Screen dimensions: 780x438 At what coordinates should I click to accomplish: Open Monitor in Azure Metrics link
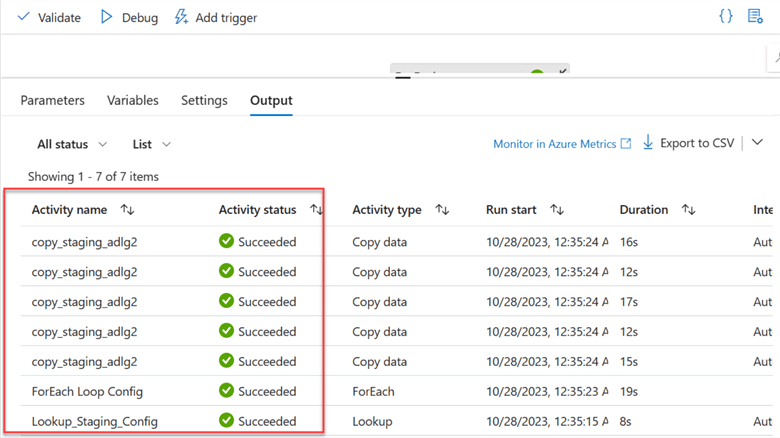tap(555, 144)
